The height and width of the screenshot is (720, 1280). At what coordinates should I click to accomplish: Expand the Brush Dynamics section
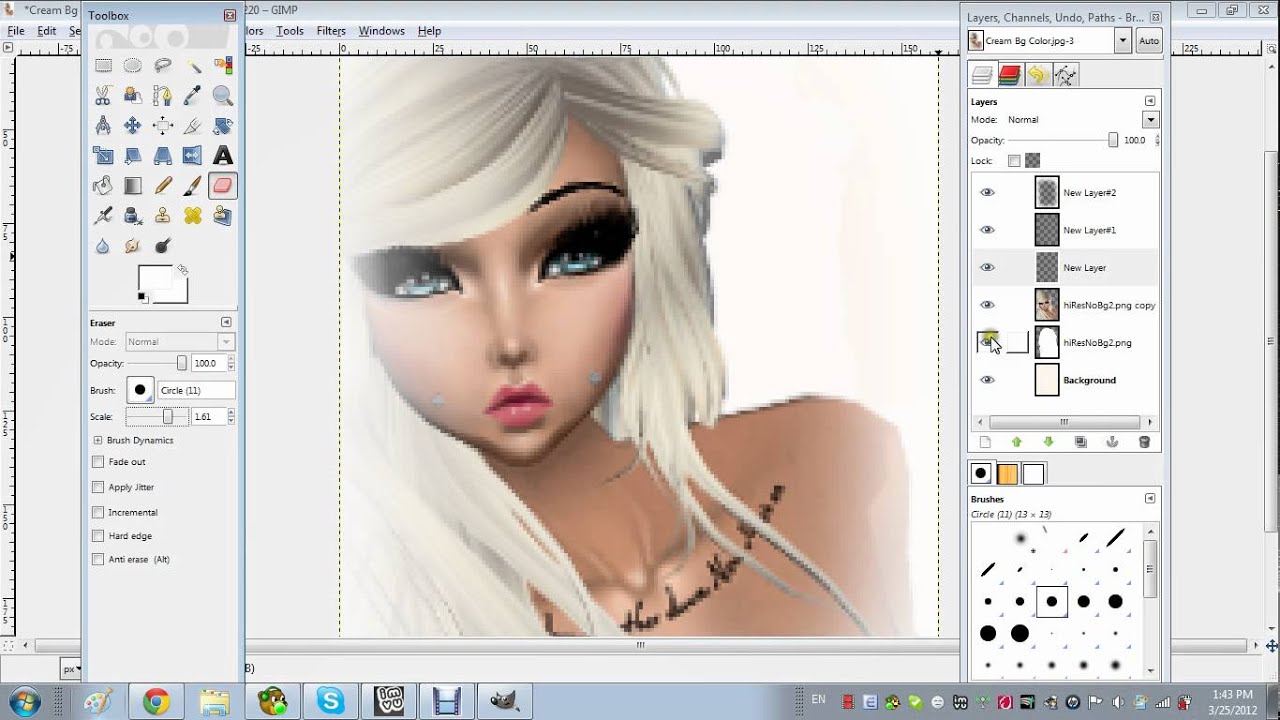[98, 440]
